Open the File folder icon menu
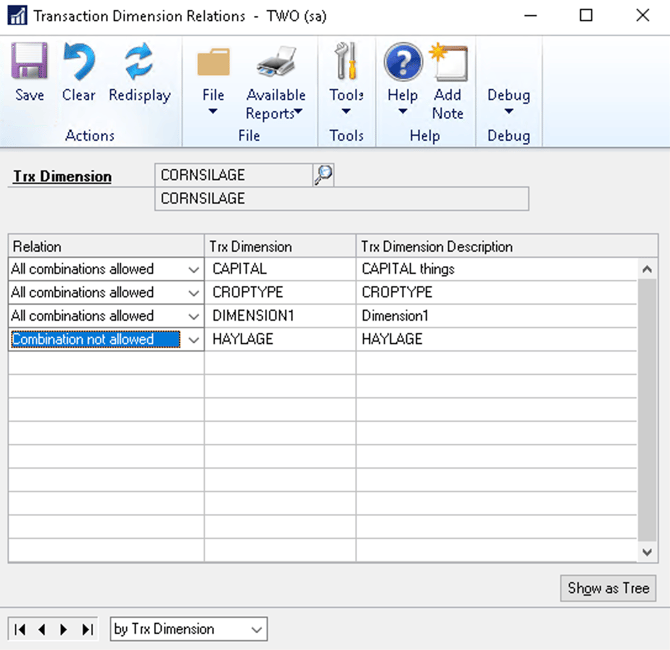This screenshot has height=650, width=670. click(x=213, y=63)
